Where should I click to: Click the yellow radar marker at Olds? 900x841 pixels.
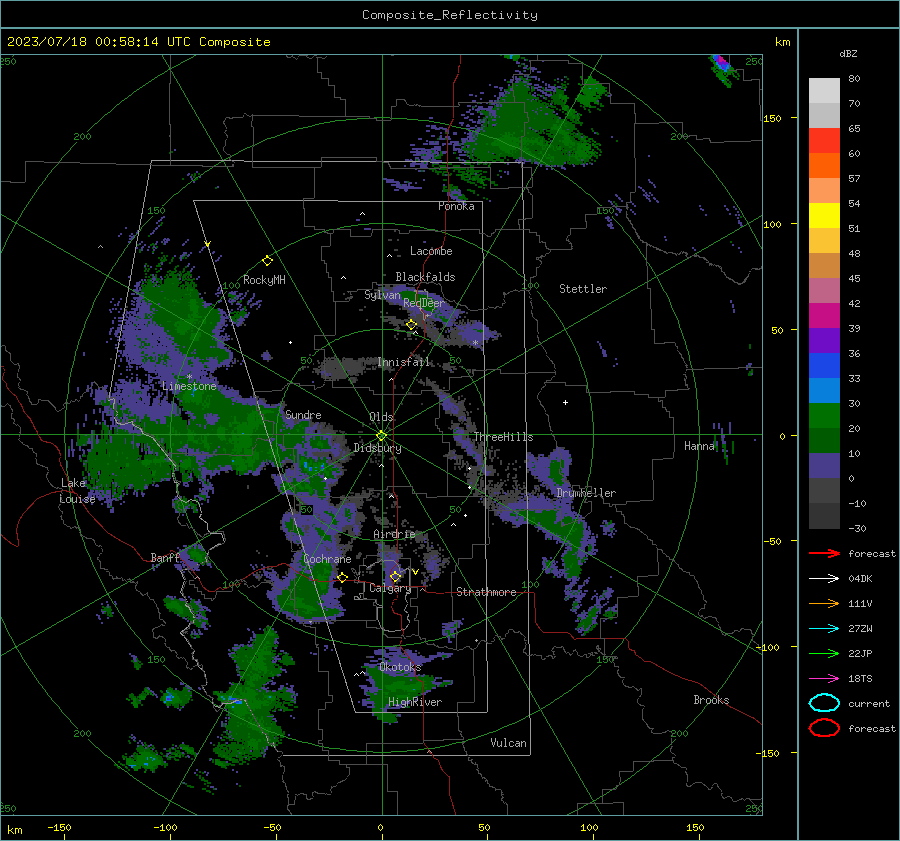[381, 436]
